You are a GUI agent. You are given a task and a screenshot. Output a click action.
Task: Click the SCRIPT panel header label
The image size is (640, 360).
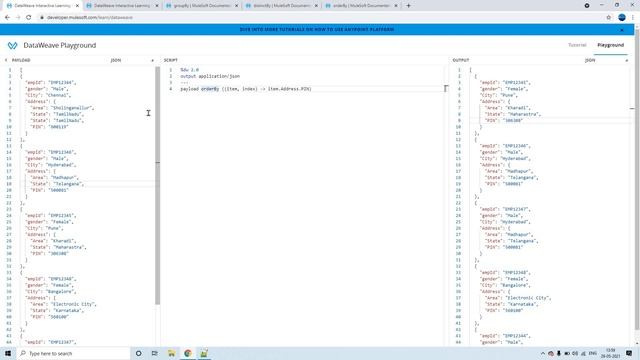click(171, 60)
